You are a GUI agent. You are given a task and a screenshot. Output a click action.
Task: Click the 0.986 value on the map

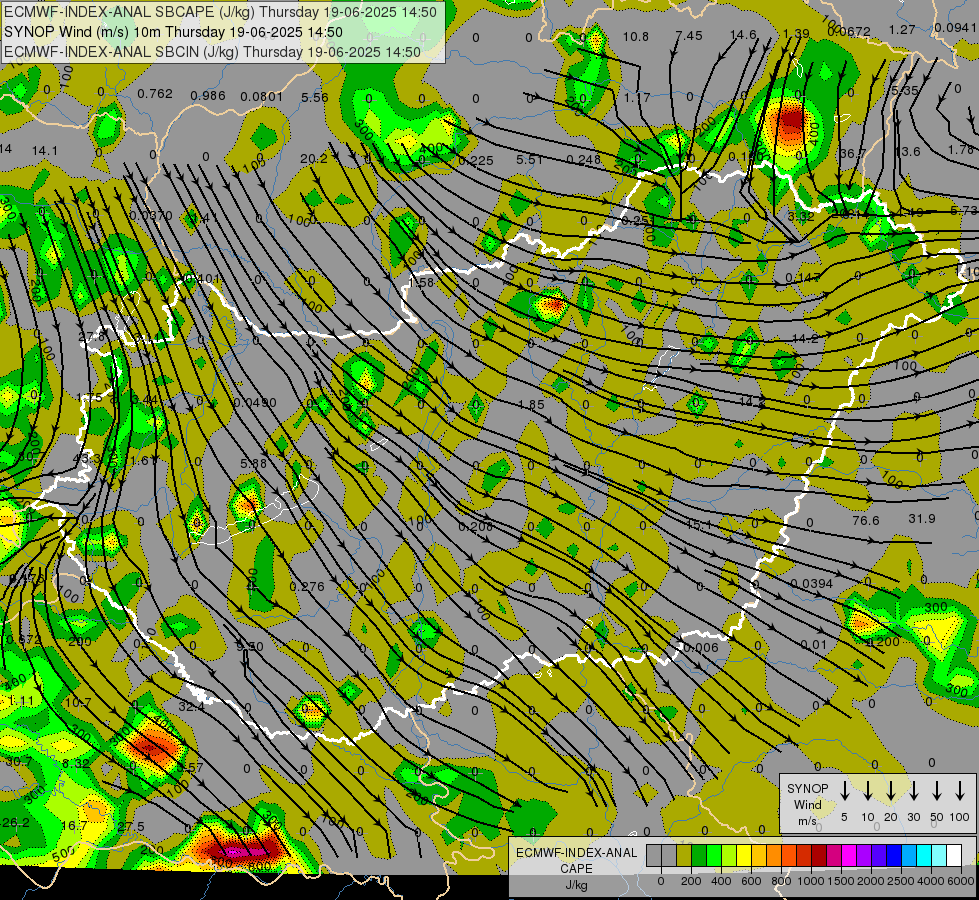208,96
